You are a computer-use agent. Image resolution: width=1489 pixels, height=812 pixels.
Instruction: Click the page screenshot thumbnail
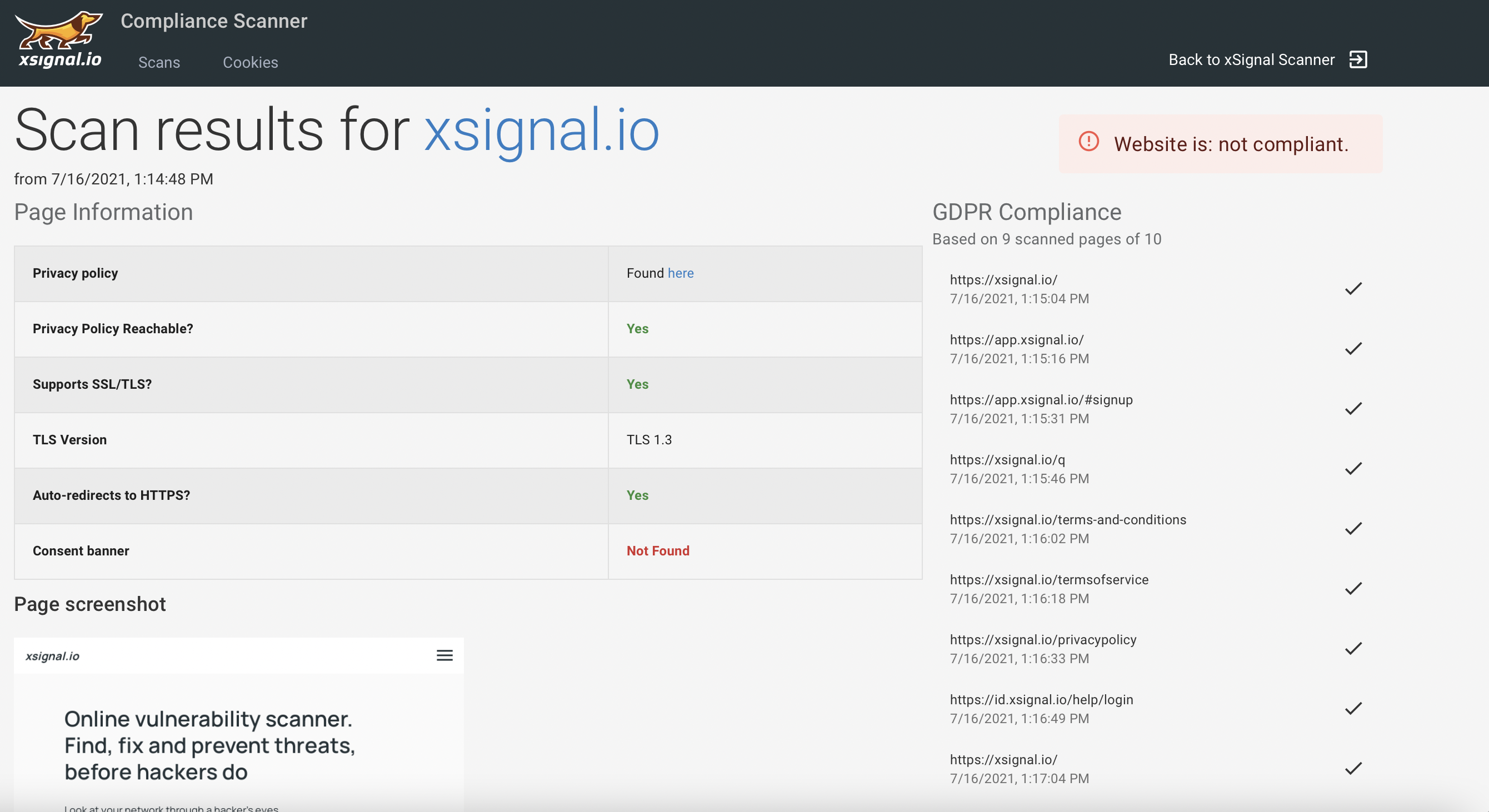click(238, 723)
